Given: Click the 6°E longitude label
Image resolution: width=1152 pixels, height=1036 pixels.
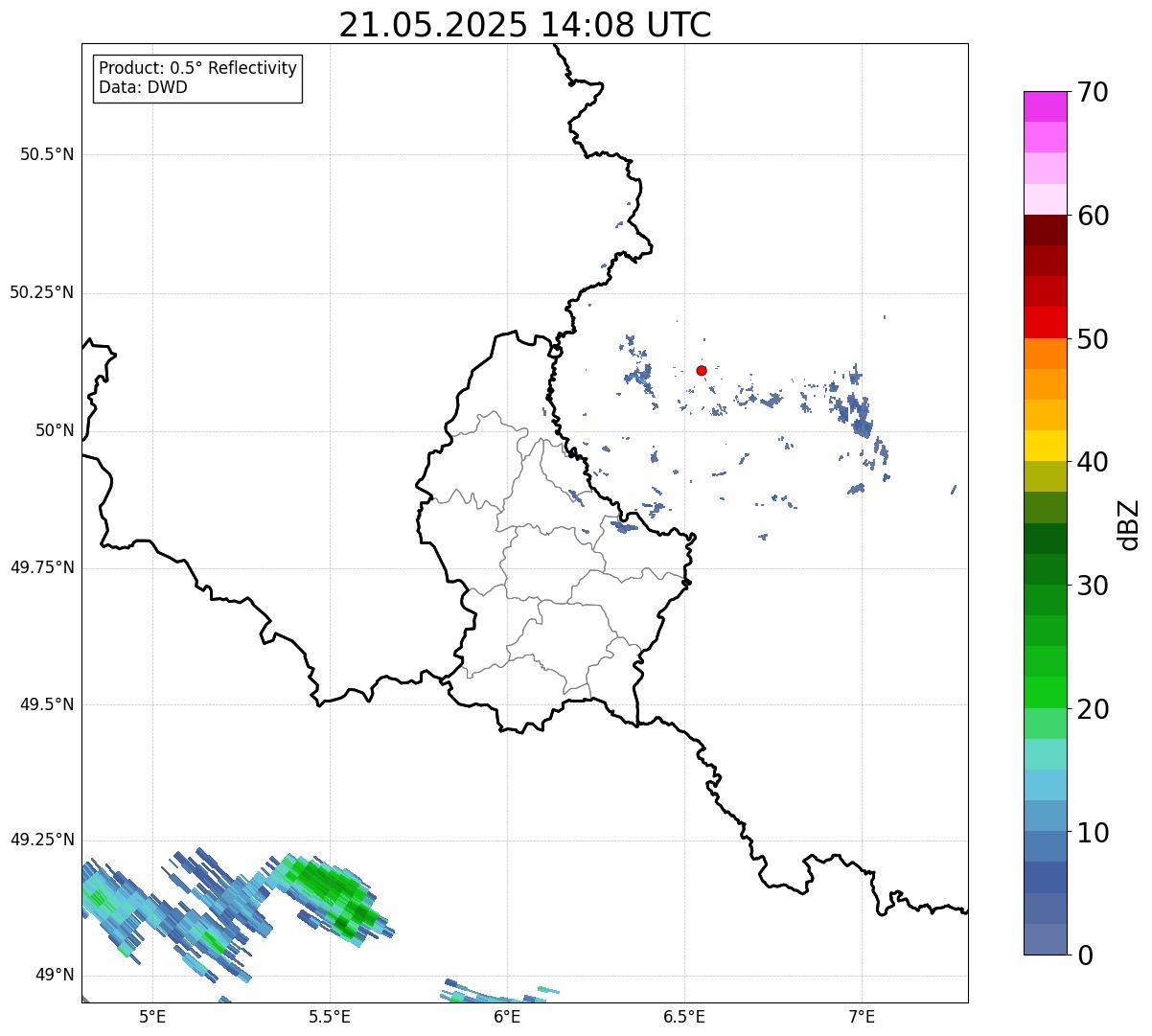Looking at the screenshot, I should (507, 1017).
